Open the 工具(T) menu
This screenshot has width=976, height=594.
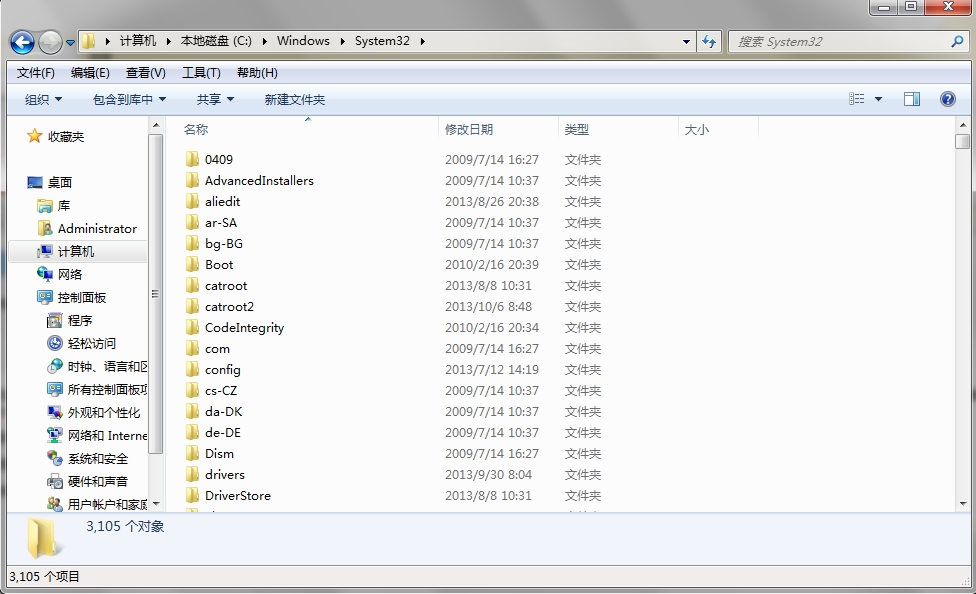click(201, 72)
